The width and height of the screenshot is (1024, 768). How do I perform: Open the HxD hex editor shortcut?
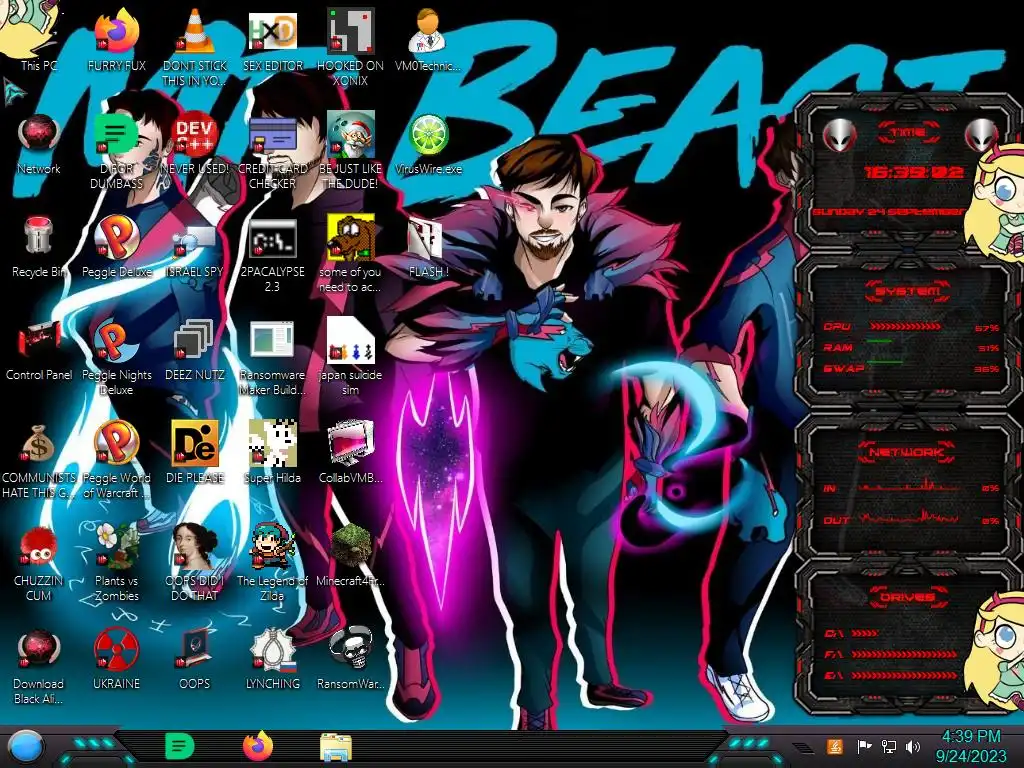click(272, 40)
